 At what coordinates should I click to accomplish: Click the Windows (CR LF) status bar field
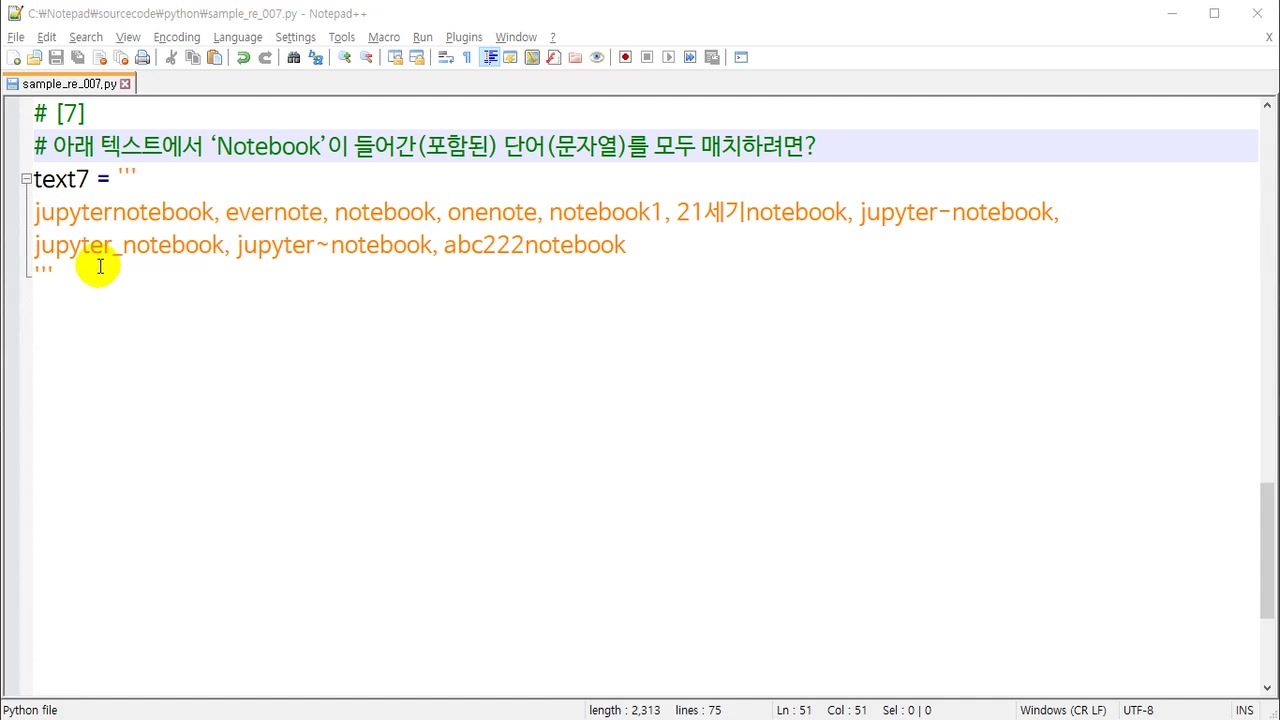[x=1062, y=710]
